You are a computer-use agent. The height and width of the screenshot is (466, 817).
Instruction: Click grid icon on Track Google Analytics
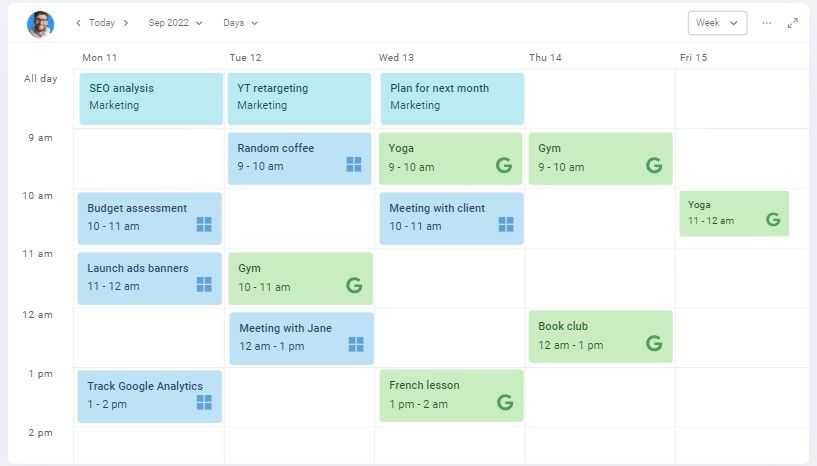point(204,402)
